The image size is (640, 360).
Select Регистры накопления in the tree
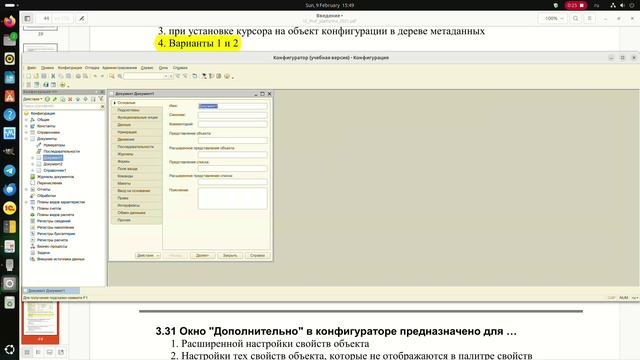tap(56, 227)
